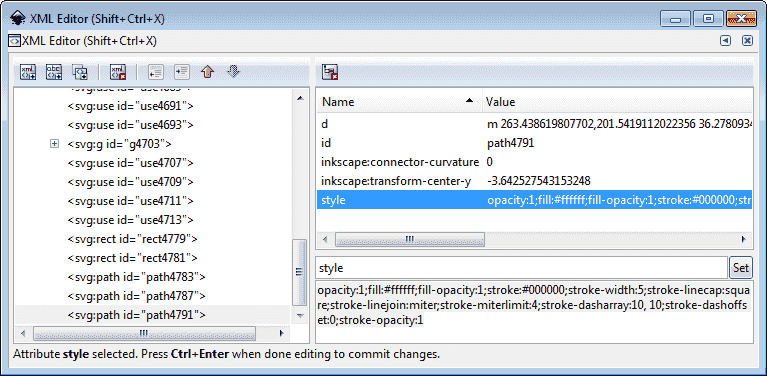Screen dimensions: 767x376
Task: Click the New text node icon
Action: coord(54,72)
